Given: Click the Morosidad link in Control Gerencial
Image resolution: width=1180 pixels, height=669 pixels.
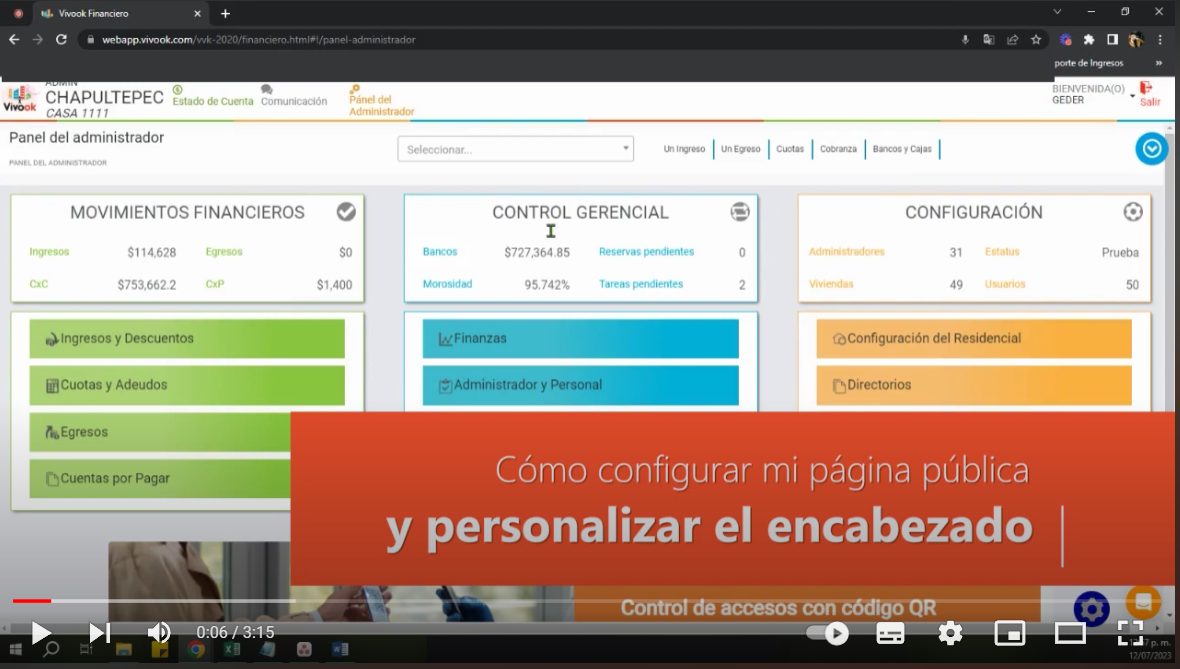Looking at the screenshot, I should point(447,284).
